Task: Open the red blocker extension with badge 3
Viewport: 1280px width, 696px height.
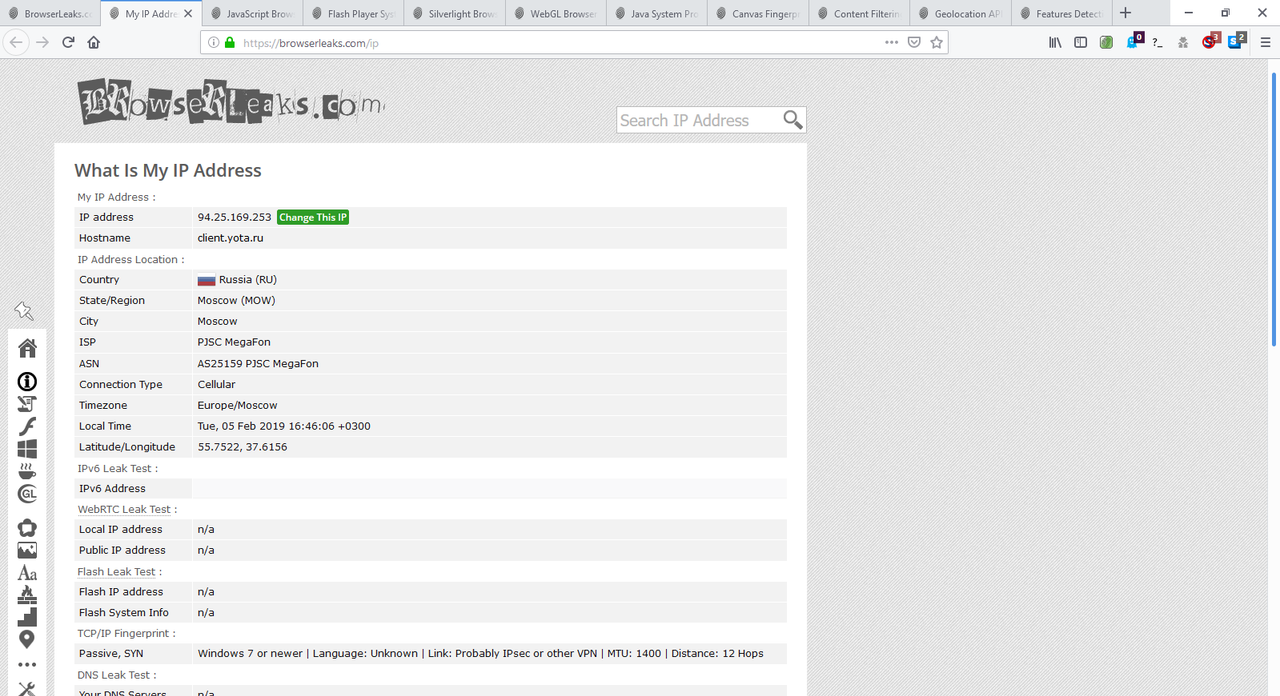Action: 1211,41
